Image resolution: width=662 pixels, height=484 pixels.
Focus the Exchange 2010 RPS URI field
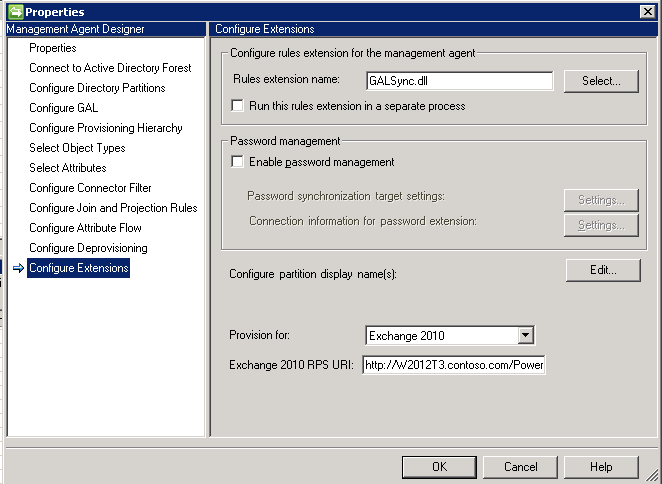454,365
